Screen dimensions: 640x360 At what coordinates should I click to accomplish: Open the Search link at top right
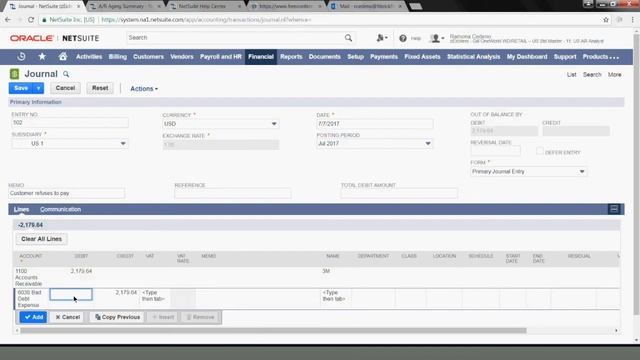[x=592, y=75]
